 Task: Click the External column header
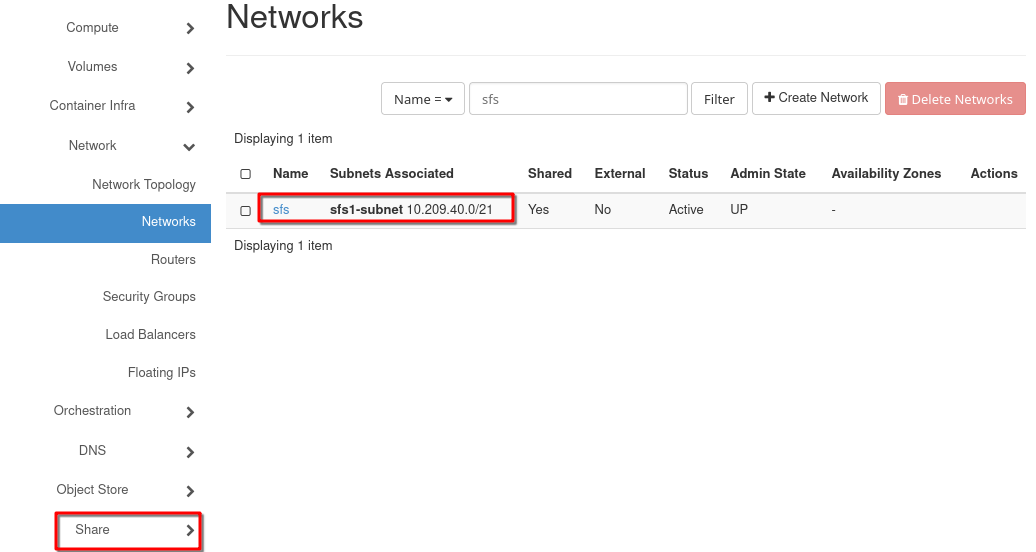tap(620, 173)
